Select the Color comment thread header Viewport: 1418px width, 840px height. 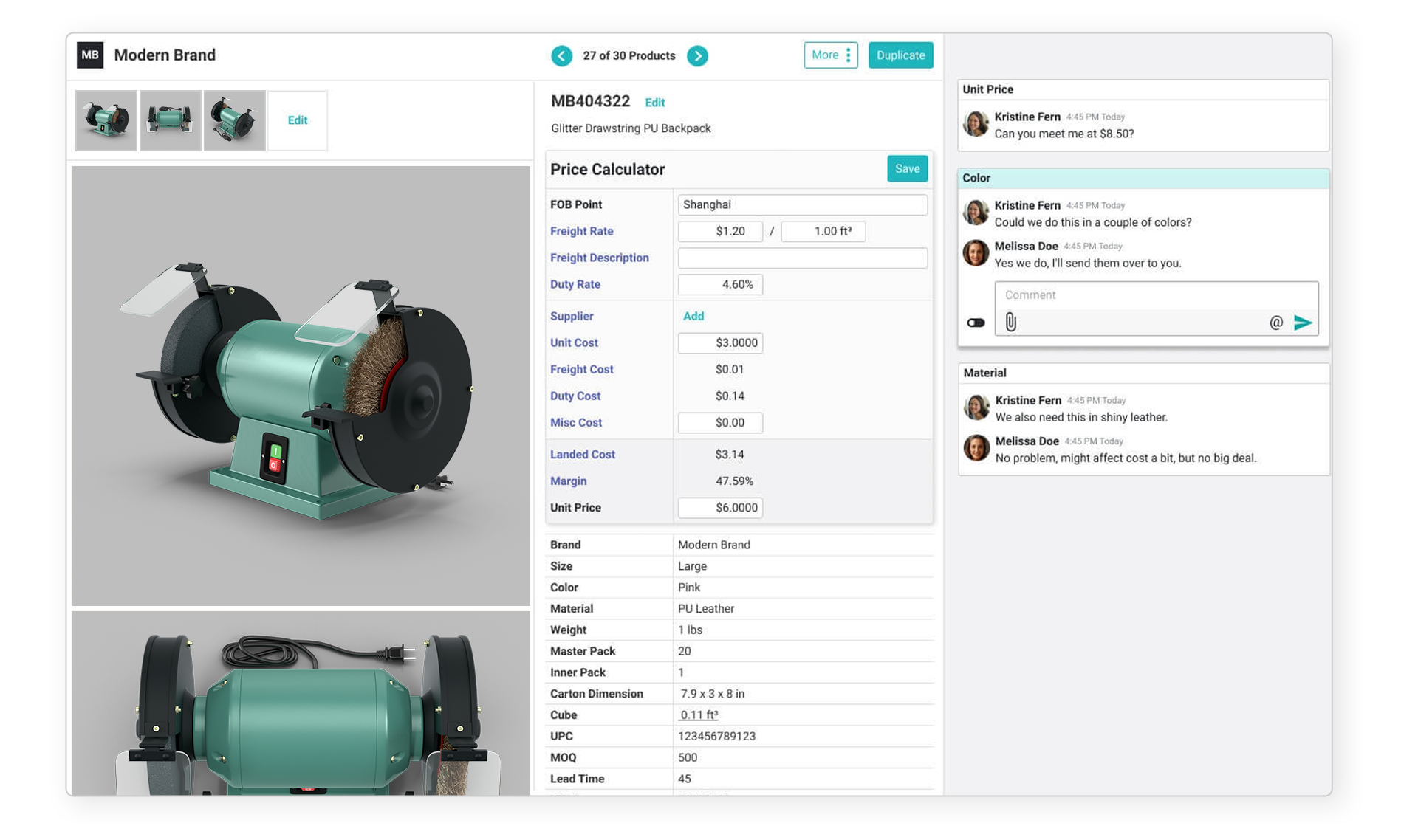1143,178
